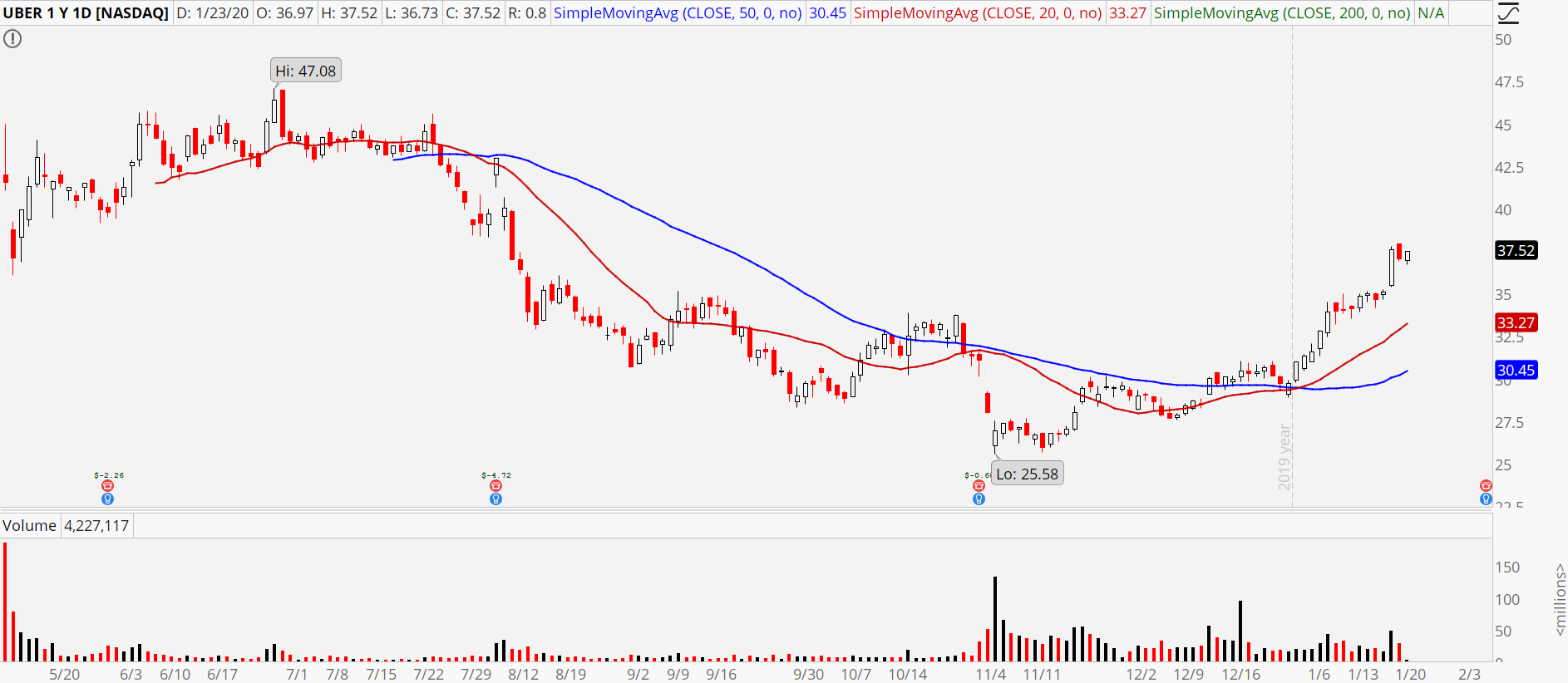This screenshot has height=683, width=1568.
Task: Open the red phone icon under $-4.72
Action: (x=496, y=486)
